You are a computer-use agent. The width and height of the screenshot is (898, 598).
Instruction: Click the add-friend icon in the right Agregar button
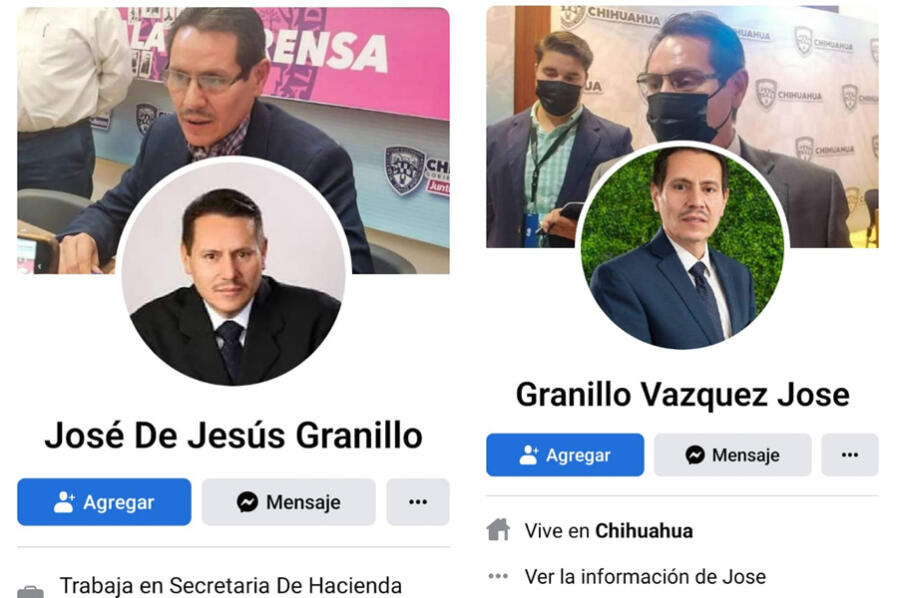click(529, 455)
